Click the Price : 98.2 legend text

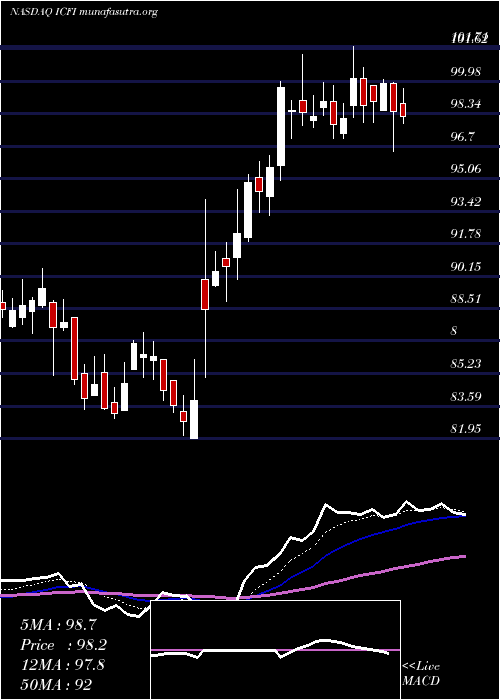coord(63,645)
